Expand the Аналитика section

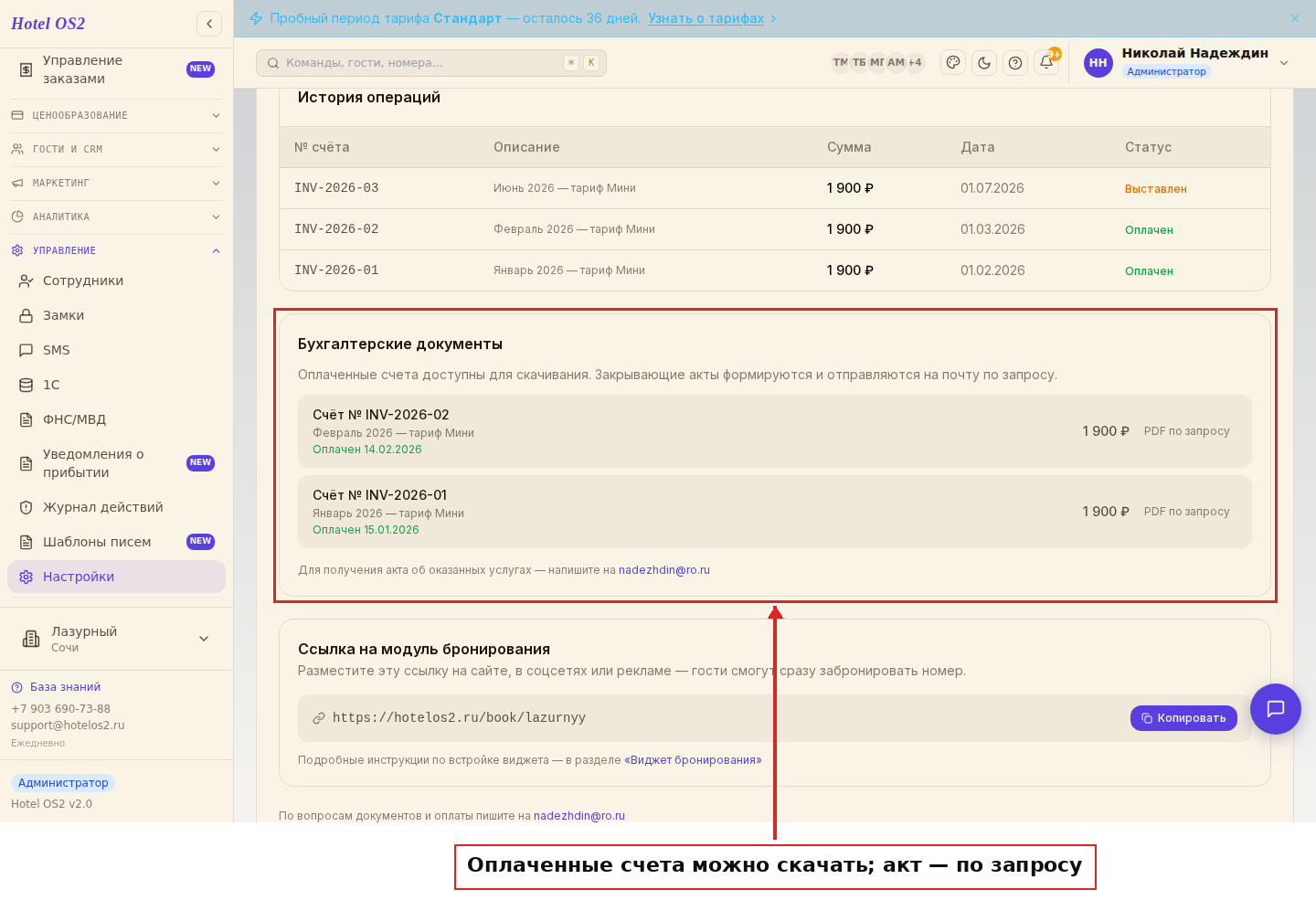click(116, 217)
